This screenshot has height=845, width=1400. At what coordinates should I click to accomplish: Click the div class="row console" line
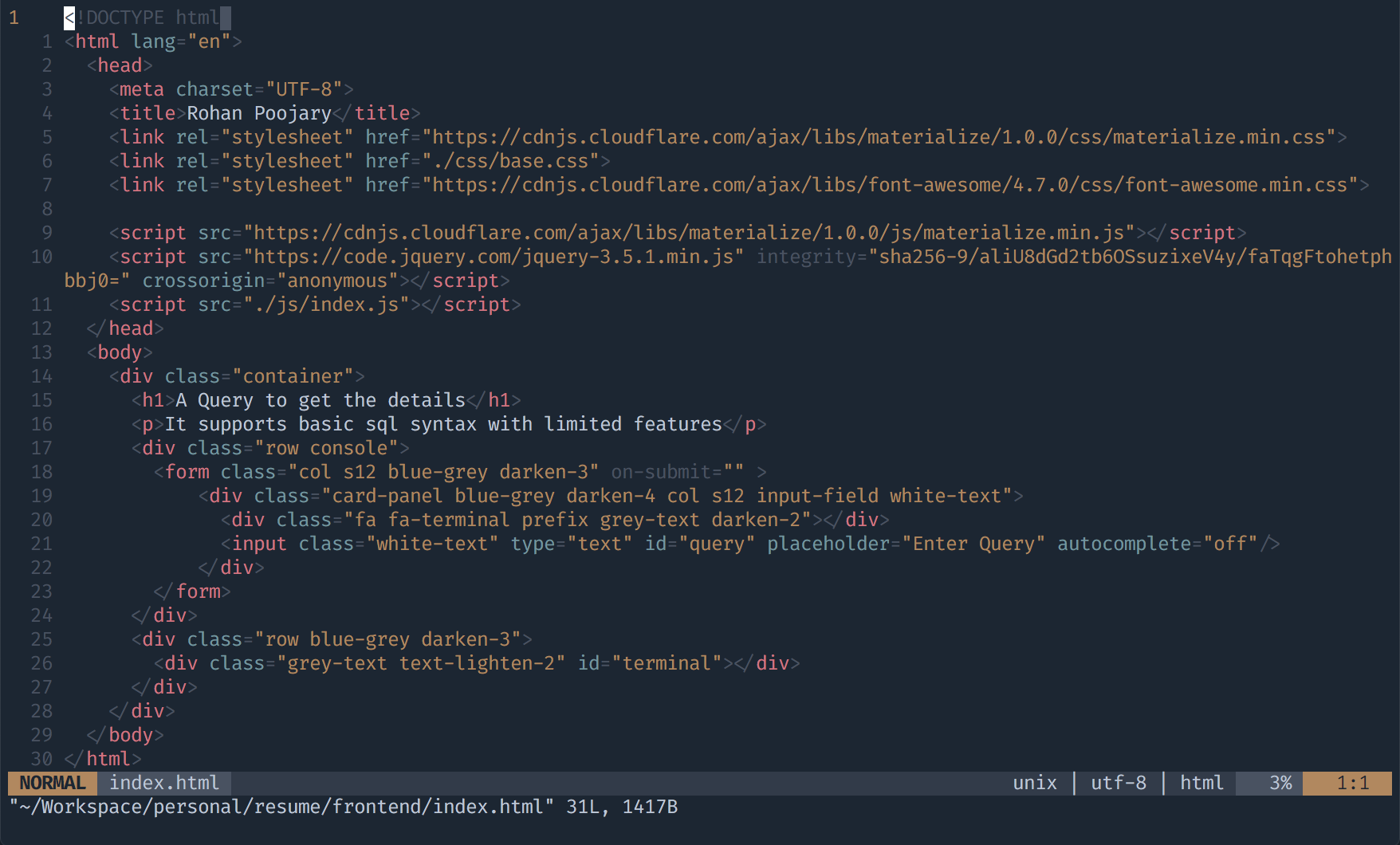pyautogui.click(x=270, y=448)
